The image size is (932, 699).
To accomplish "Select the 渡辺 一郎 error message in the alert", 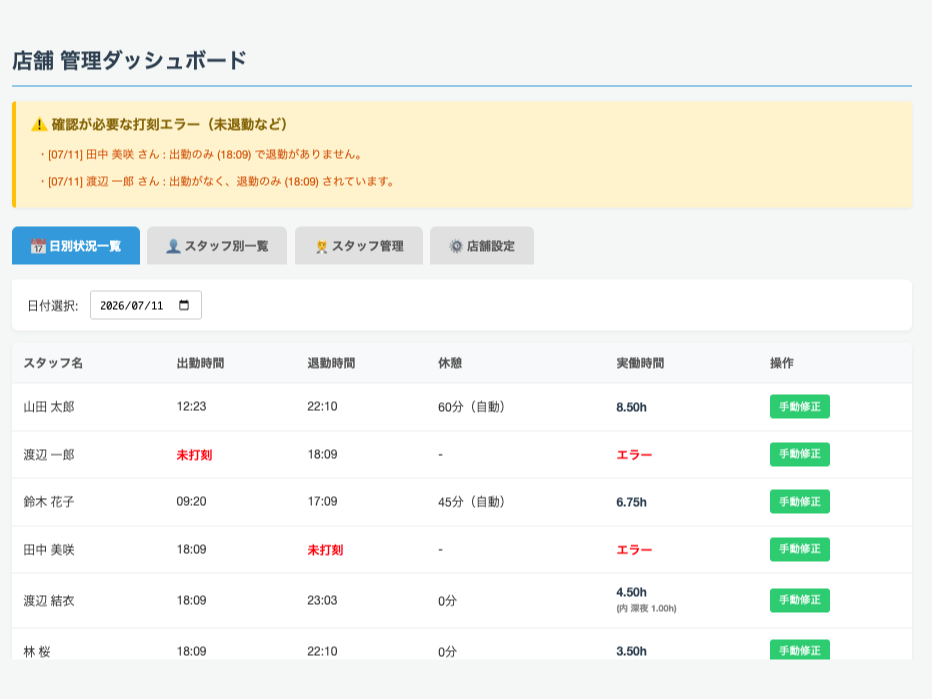I will point(217,181).
